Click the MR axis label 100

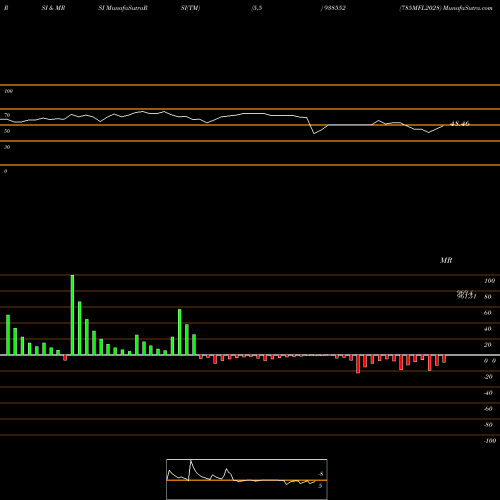tap(489, 281)
